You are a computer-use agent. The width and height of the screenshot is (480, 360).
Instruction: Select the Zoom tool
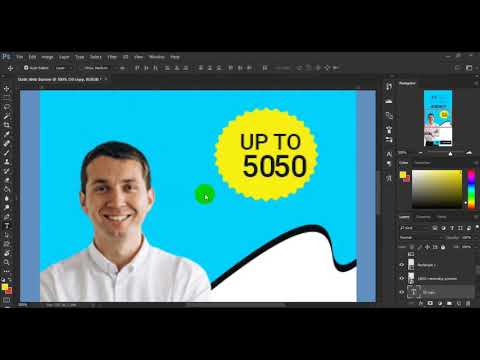coord(6,262)
